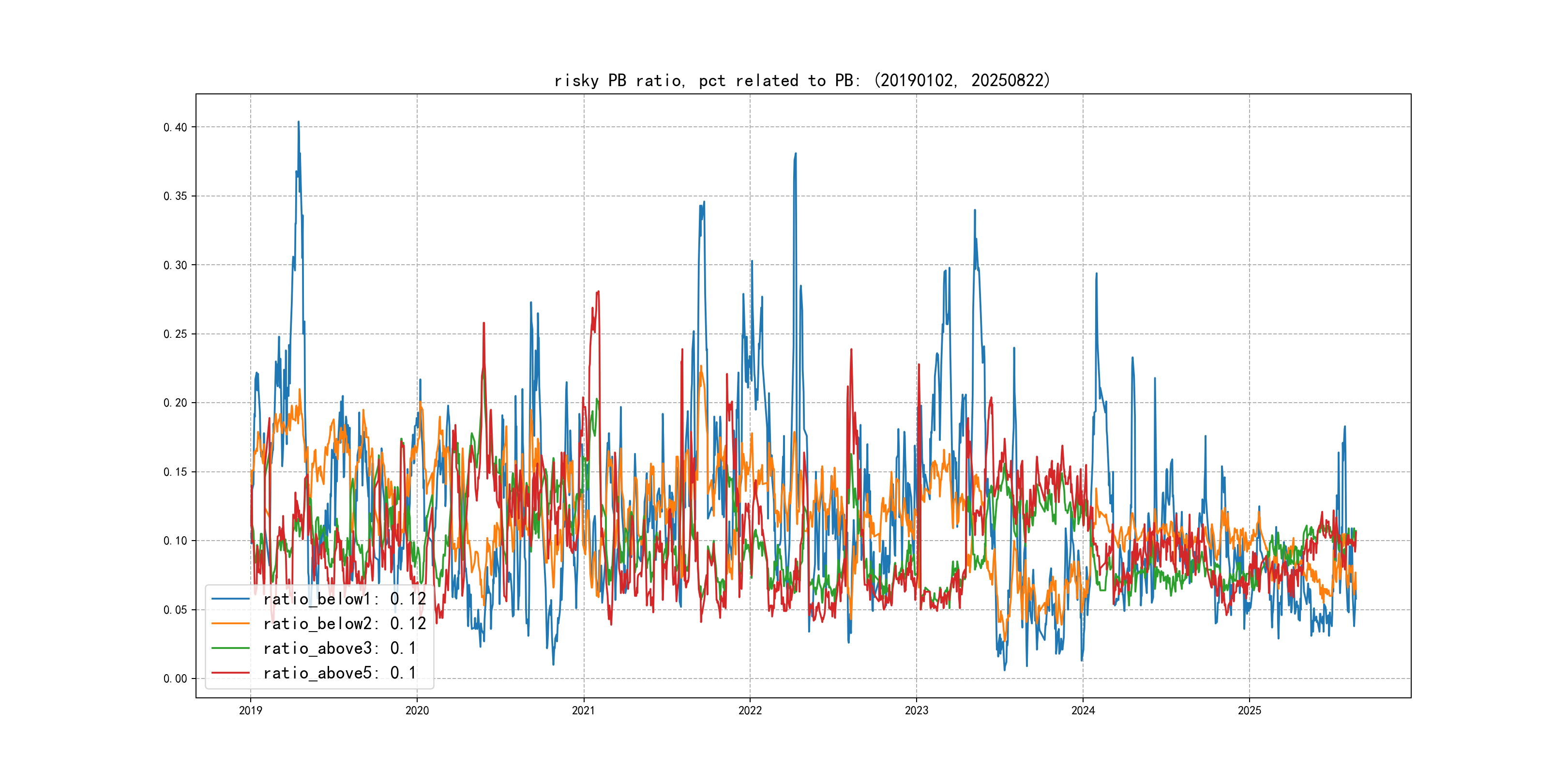The width and height of the screenshot is (1568, 784).
Task: Click the blue spike peak just after 2024
Action: click(x=1096, y=274)
